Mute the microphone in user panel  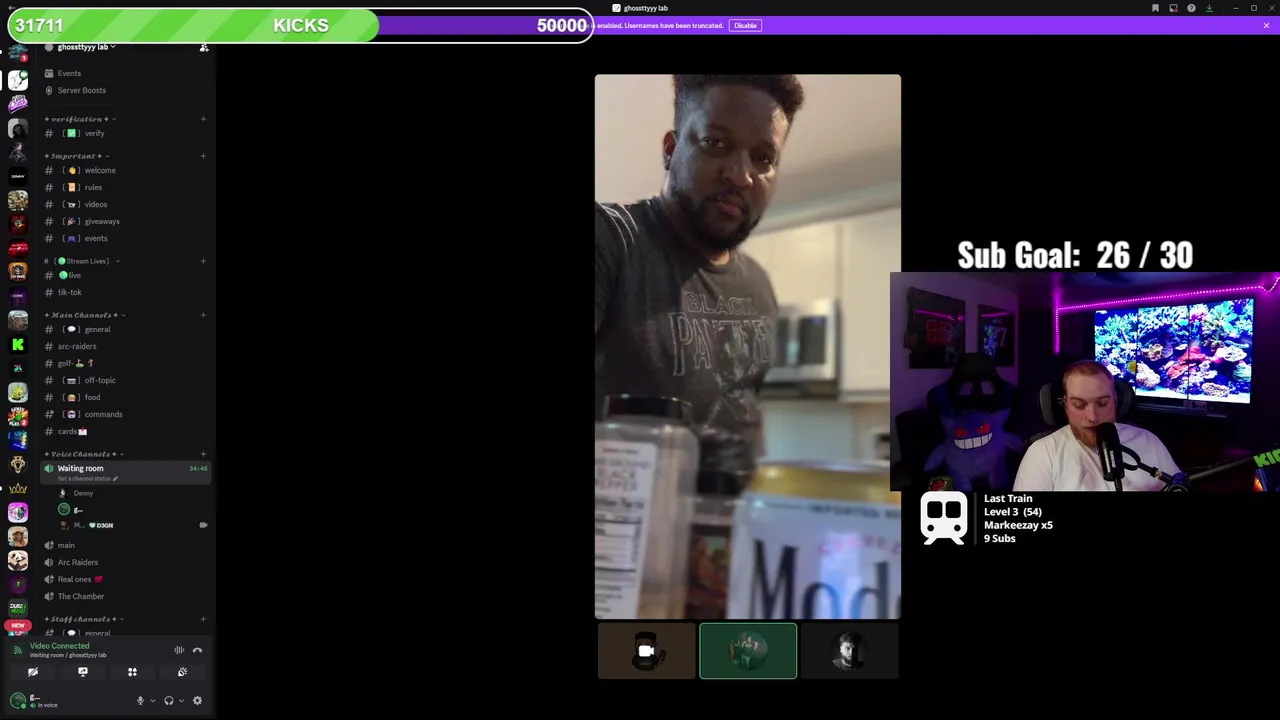pos(140,701)
